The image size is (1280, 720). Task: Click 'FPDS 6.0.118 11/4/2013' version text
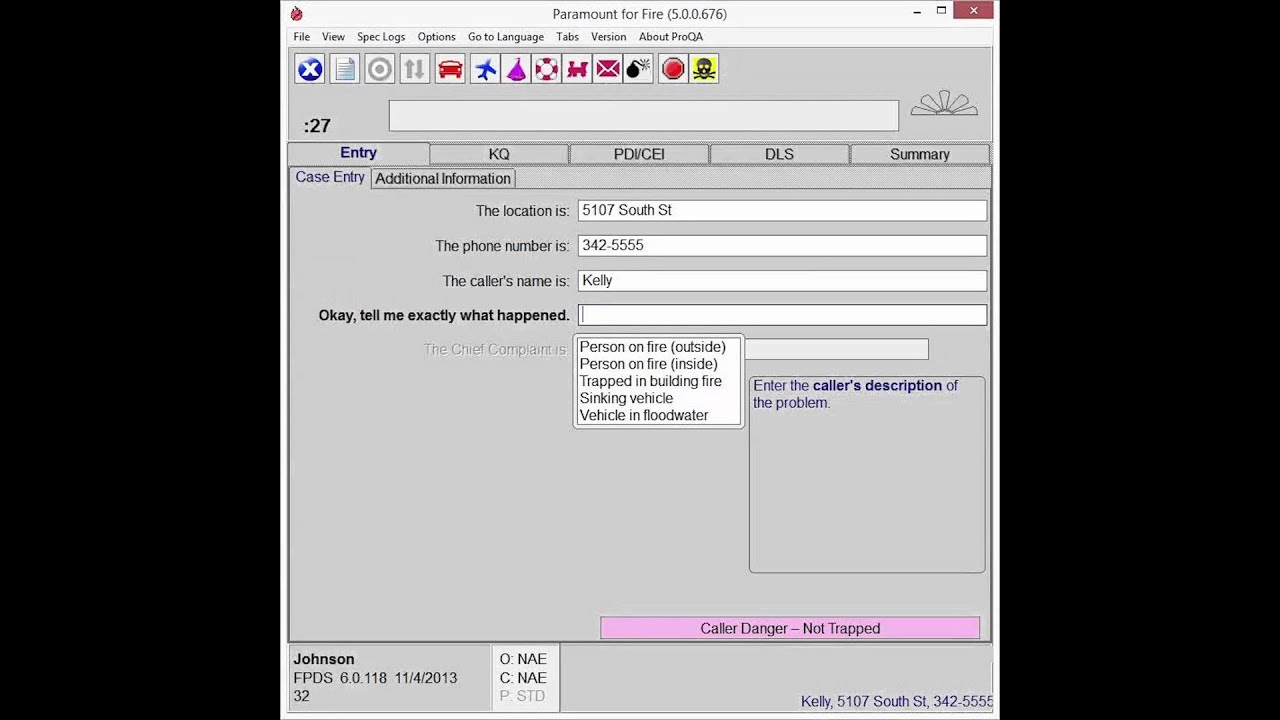[x=375, y=678]
